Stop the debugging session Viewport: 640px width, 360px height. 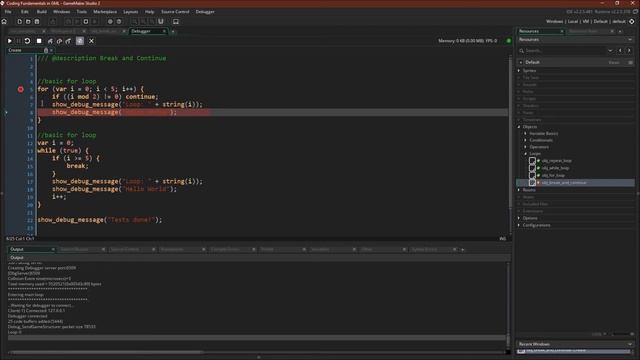point(39,41)
